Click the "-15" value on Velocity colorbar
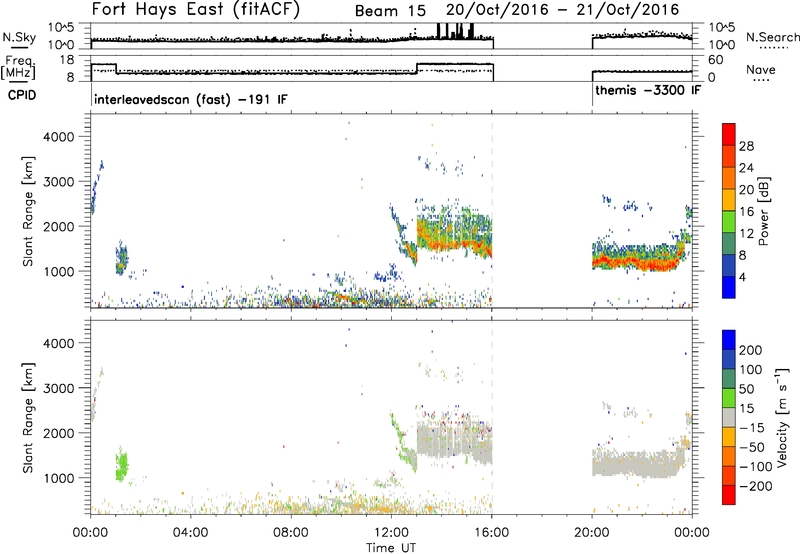 753,427
